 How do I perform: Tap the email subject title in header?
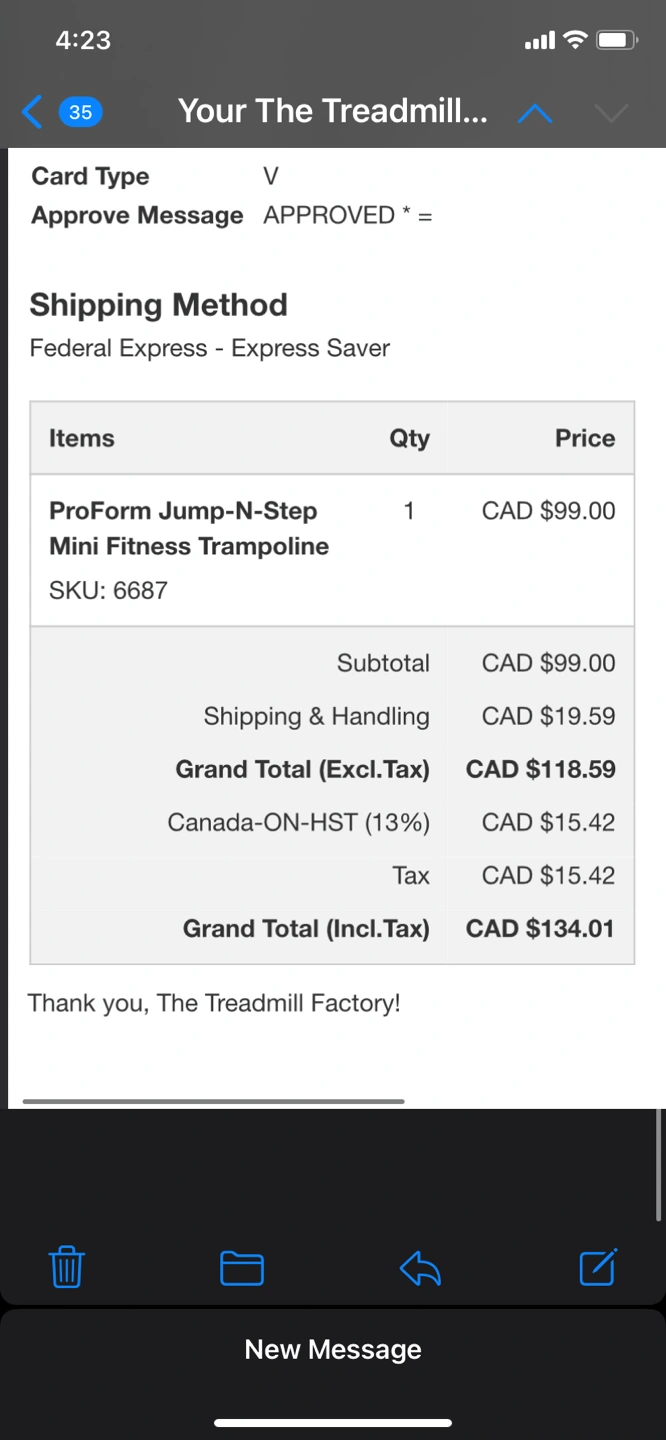[x=332, y=111]
